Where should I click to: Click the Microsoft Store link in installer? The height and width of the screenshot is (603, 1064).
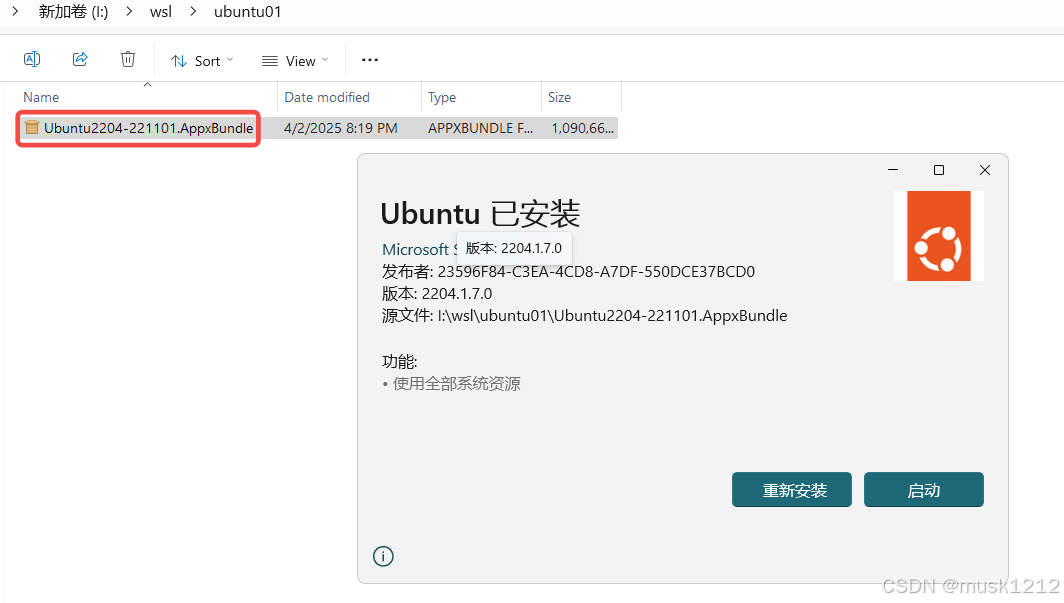coord(419,250)
